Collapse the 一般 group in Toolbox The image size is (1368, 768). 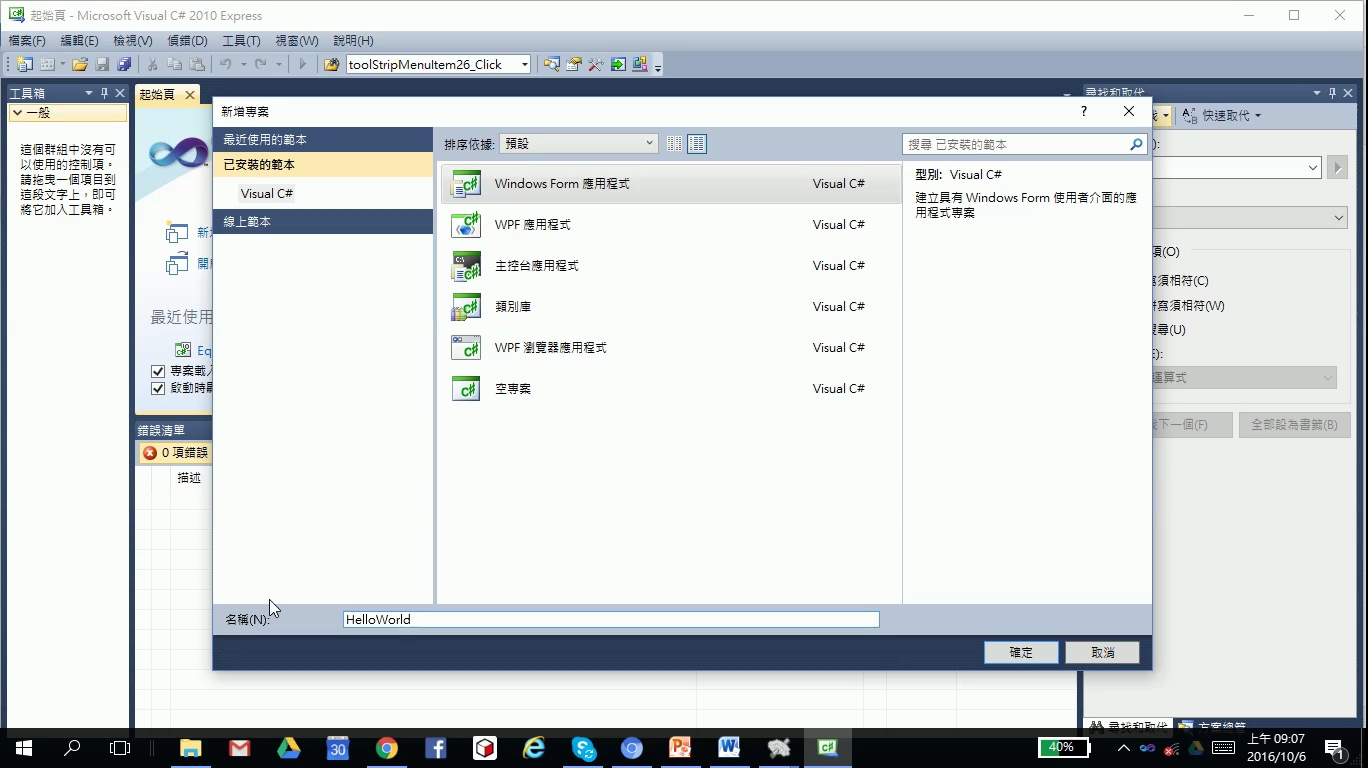[17, 113]
